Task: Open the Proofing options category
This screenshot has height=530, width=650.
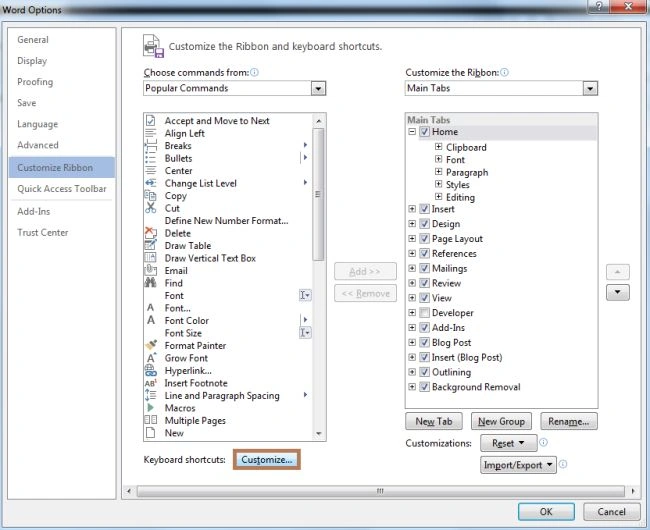Action: (x=35, y=82)
